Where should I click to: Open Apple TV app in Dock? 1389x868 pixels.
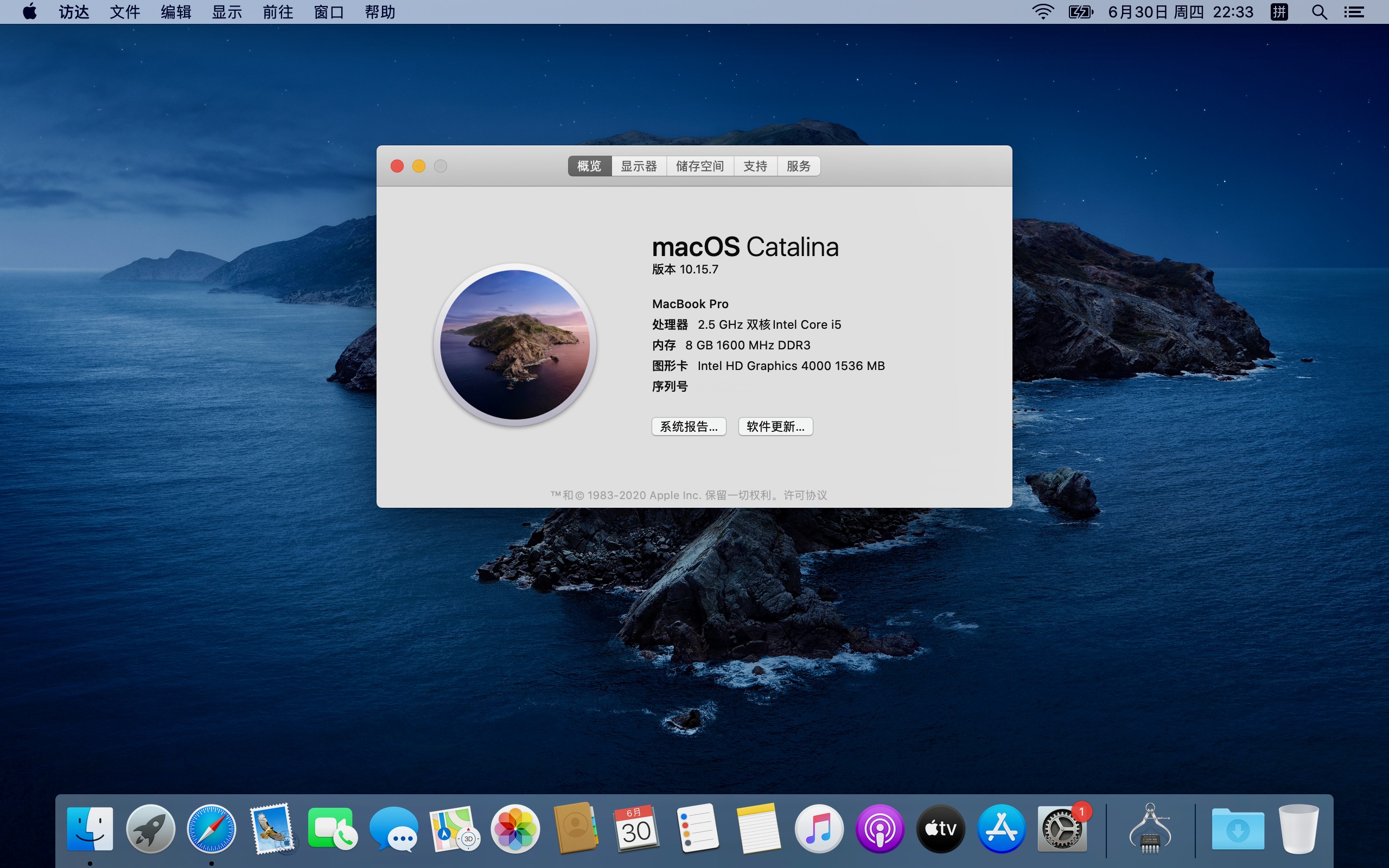click(941, 828)
